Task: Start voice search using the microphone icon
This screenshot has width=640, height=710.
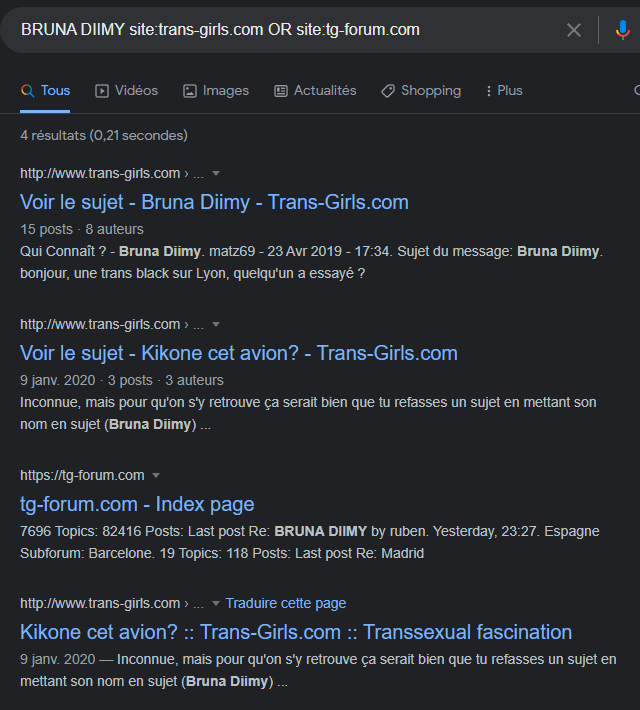Action: [x=622, y=30]
